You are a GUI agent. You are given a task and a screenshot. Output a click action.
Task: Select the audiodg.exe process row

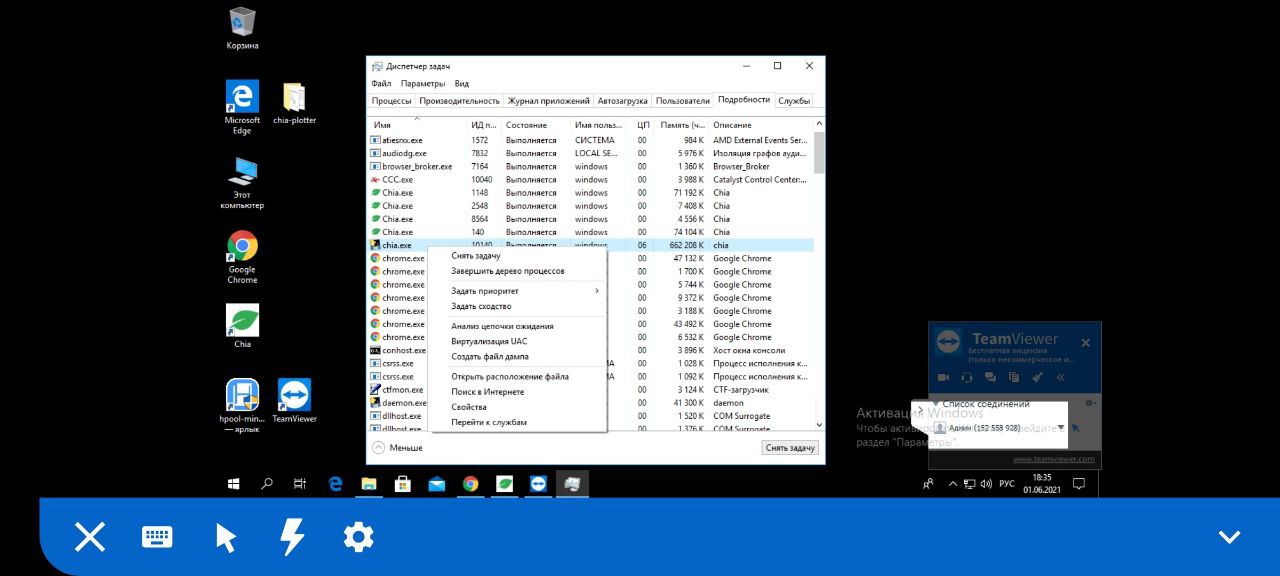pyautogui.click(x=591, y=154)
